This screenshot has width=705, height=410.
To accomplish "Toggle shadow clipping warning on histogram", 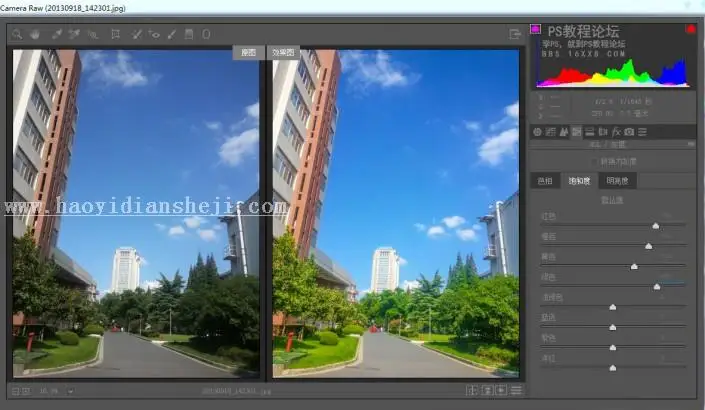I will coord(535,29).
